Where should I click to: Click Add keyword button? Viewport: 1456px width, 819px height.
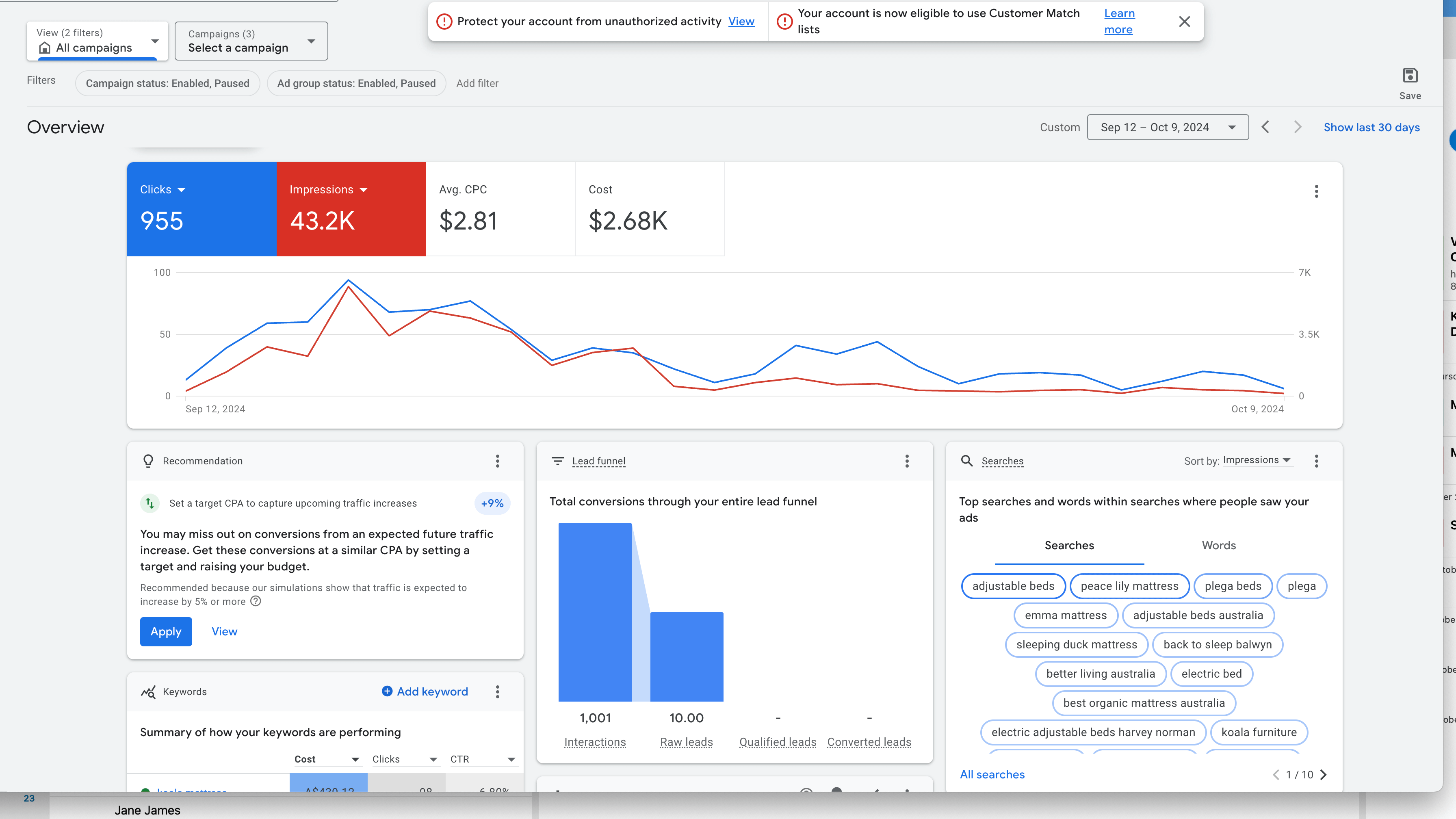pos(425,692)
